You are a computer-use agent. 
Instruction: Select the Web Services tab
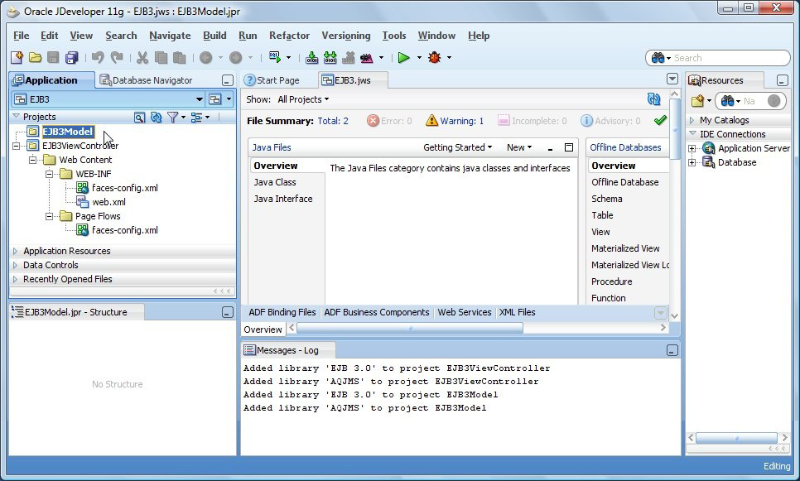tap(464, 312)
